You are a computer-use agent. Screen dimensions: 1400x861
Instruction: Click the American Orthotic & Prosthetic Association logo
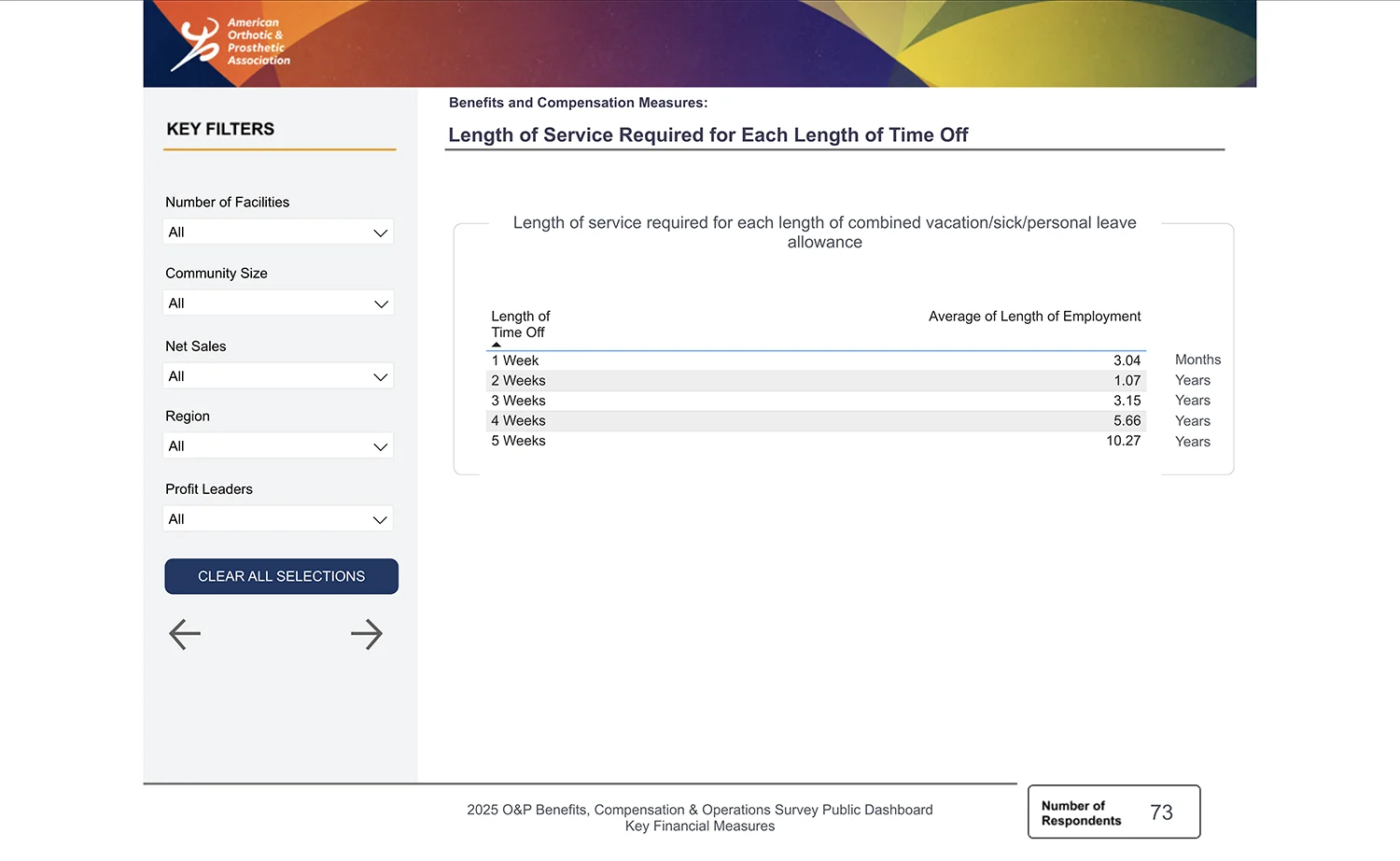231,43
